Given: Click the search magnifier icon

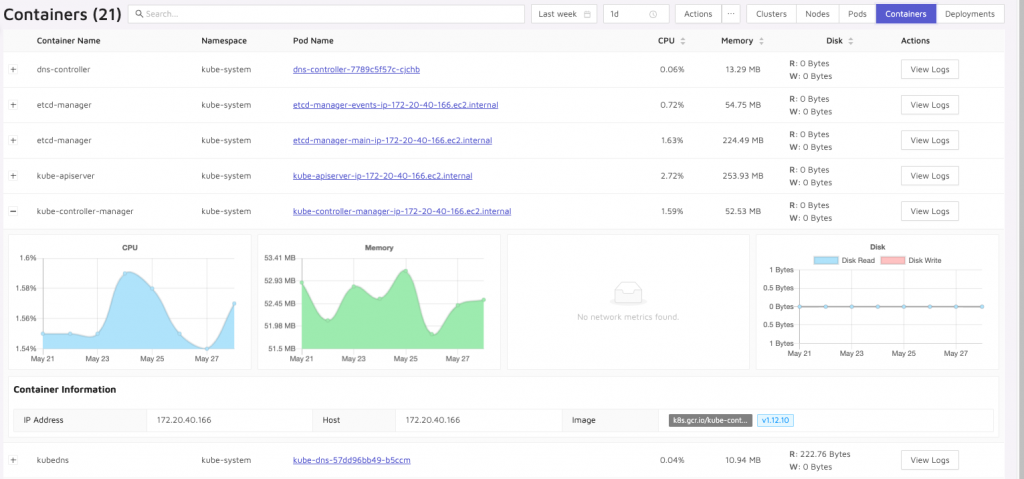Looking at the screenshot, I should click(x=138, y=14).
